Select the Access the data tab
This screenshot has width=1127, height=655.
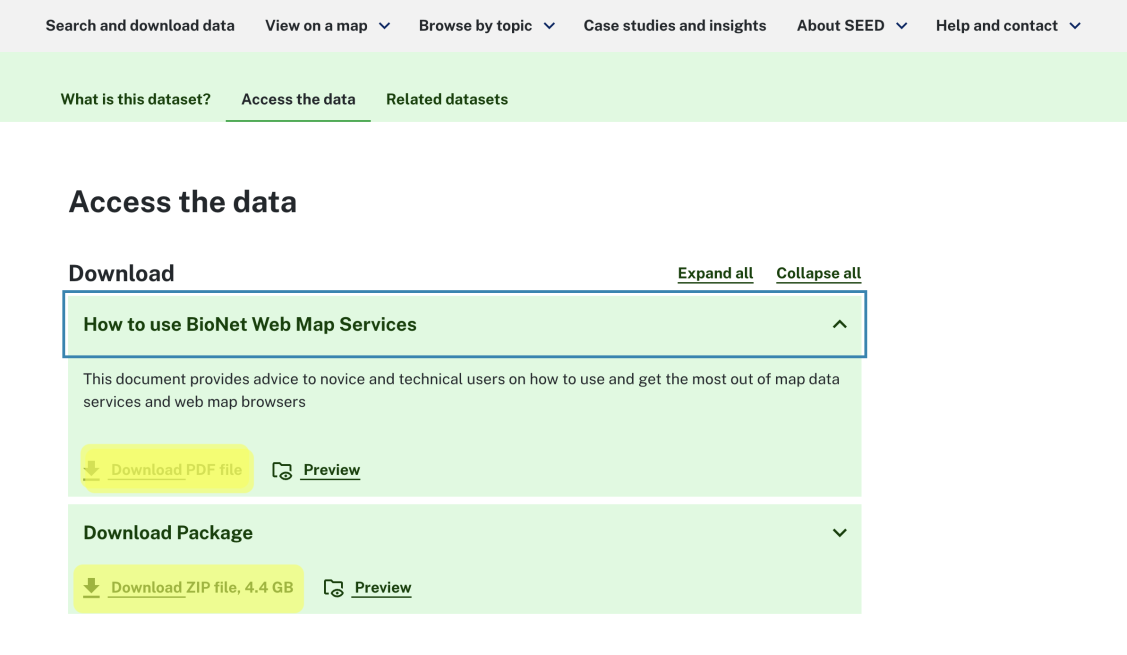point(298,99)
